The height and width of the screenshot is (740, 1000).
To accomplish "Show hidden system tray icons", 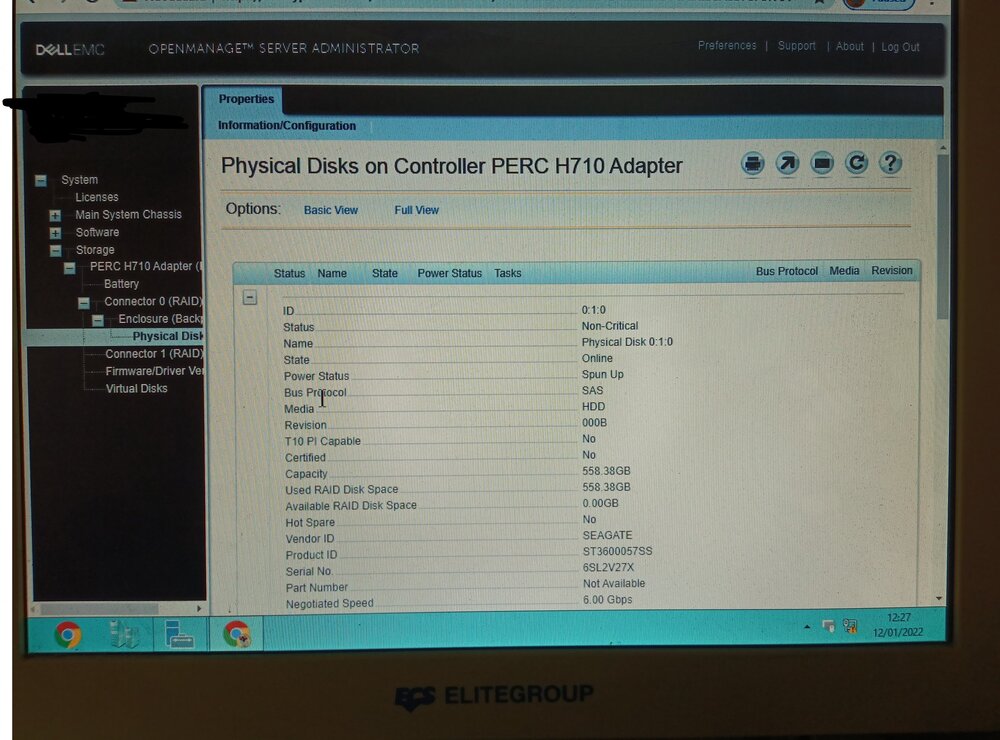I will tap(807, 626).
